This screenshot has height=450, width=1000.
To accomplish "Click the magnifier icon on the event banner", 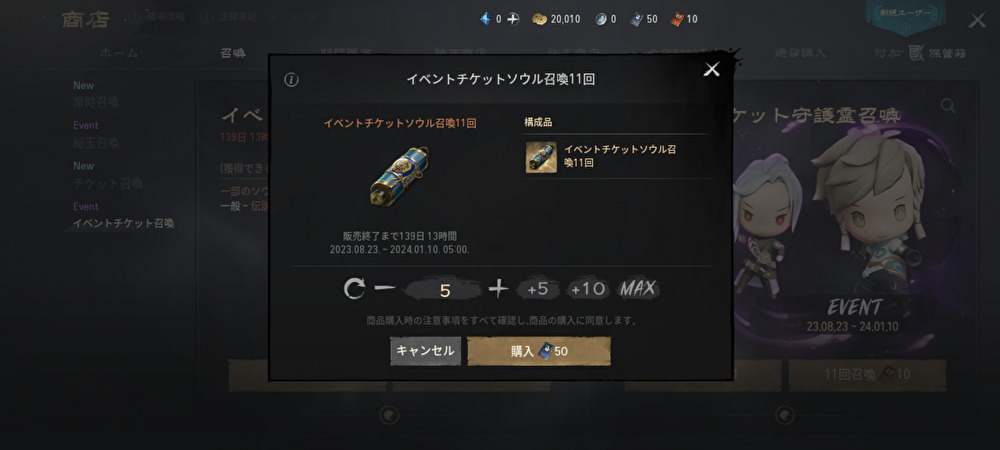I will (948, 106).
